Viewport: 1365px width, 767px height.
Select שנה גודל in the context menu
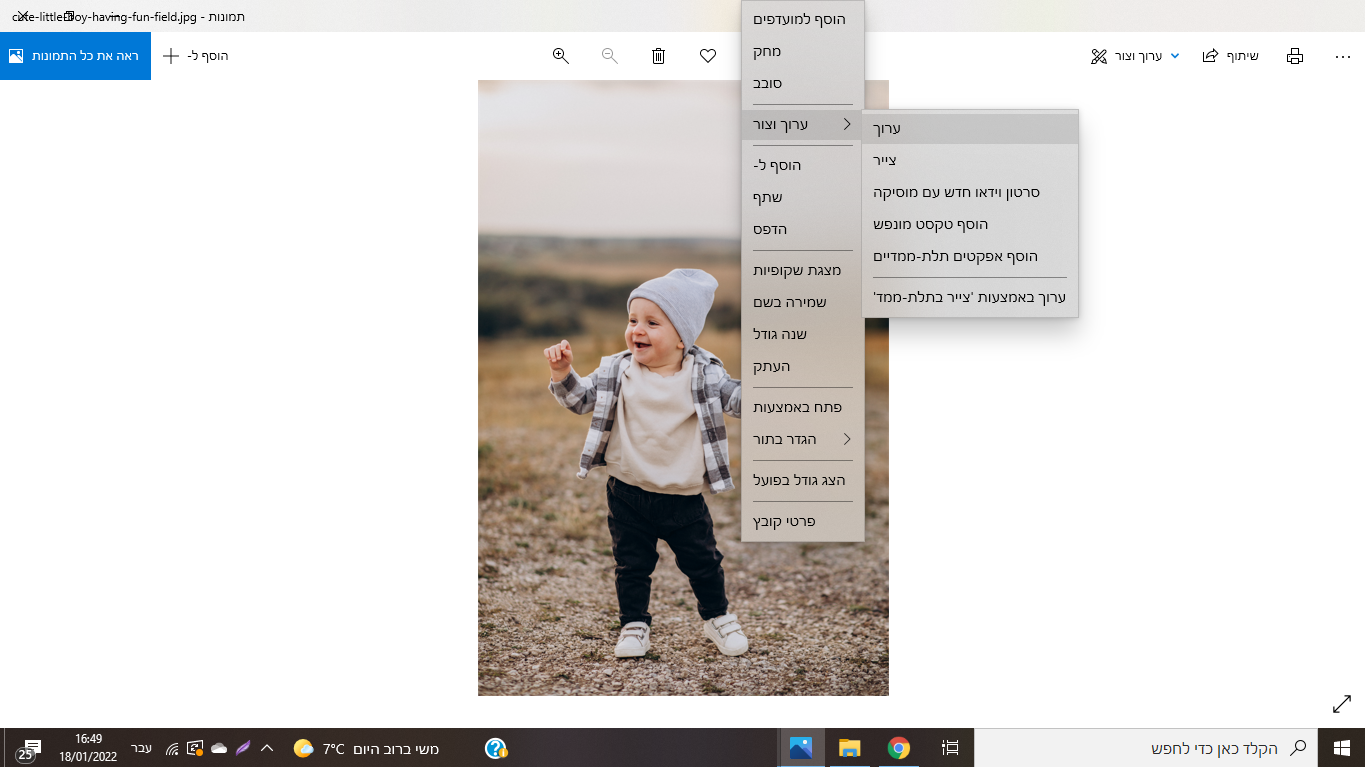click(x=803, y=335)
